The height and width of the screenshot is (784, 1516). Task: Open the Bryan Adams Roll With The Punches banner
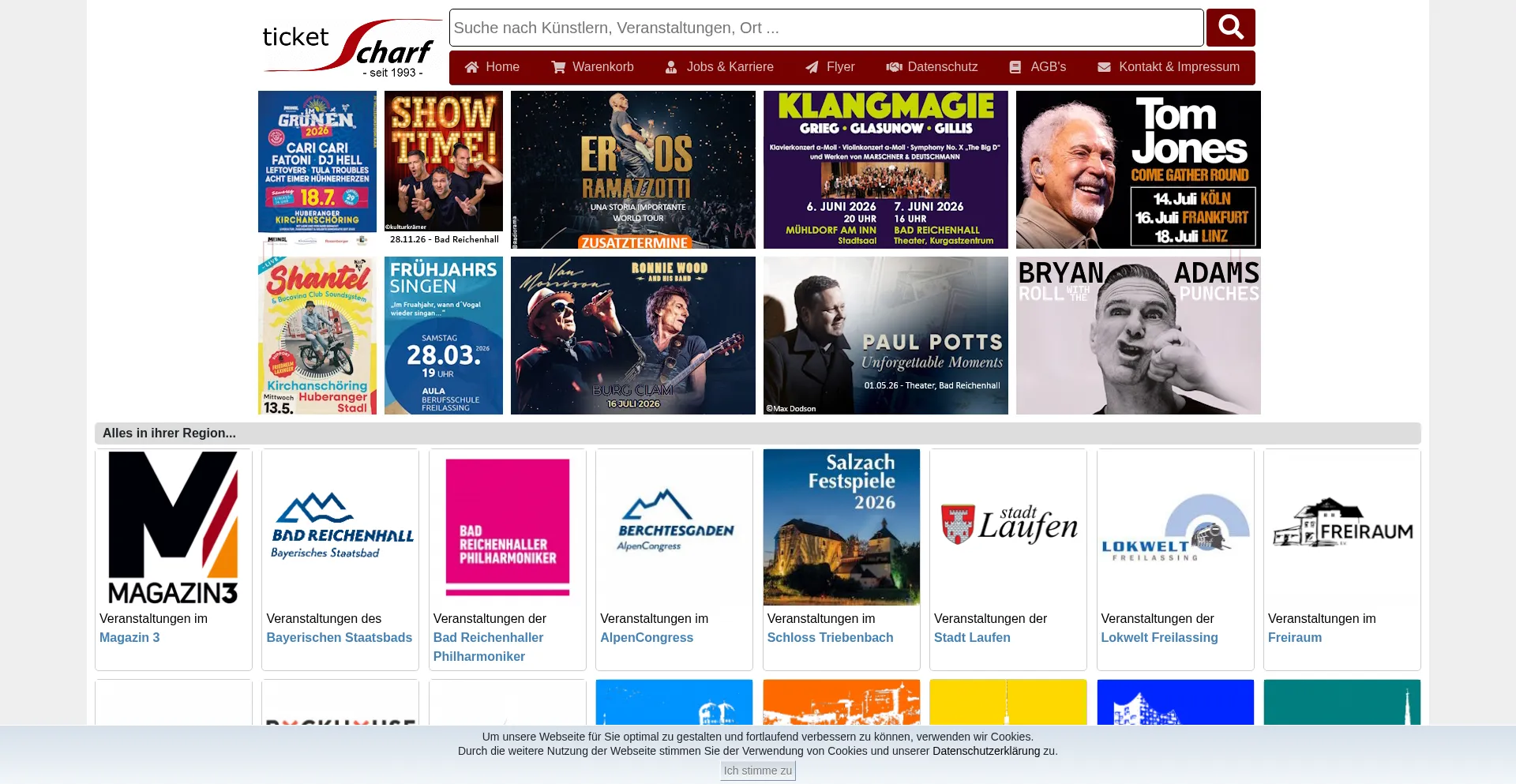point(1139,336)
